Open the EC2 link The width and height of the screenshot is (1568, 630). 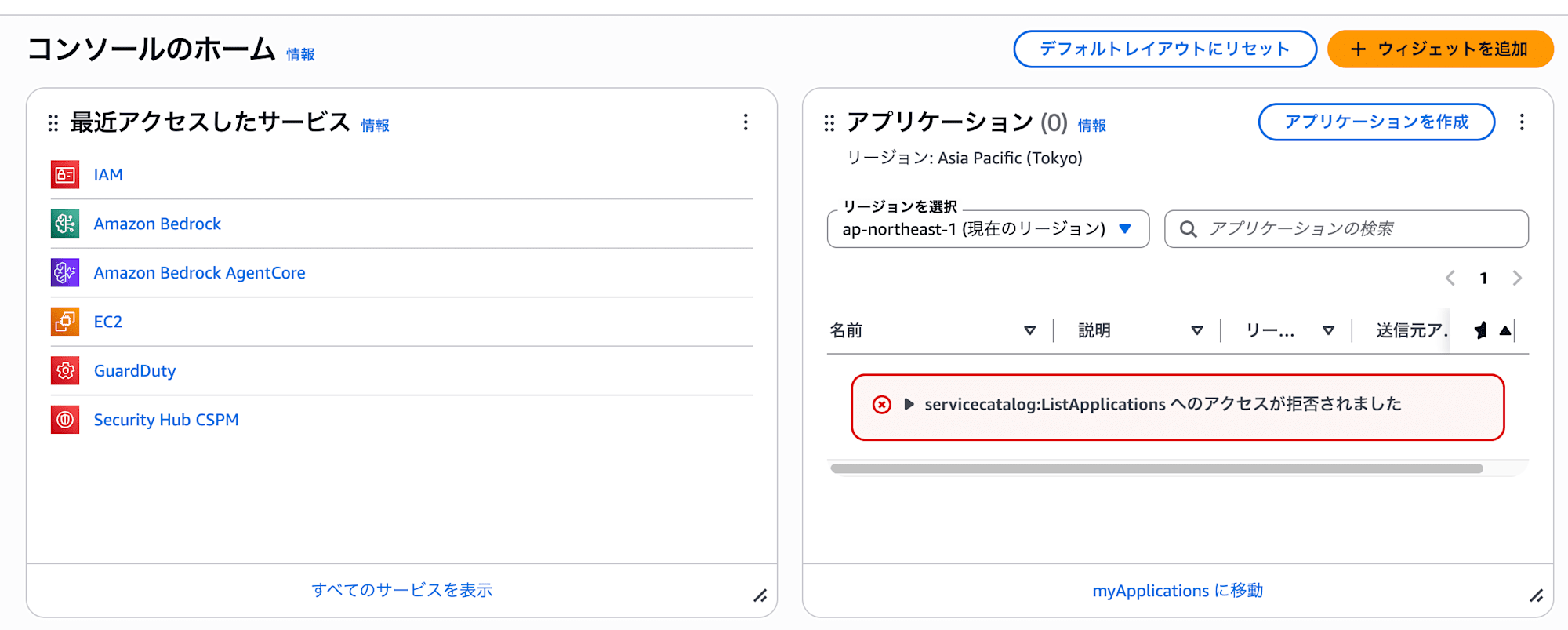[108, 322]
